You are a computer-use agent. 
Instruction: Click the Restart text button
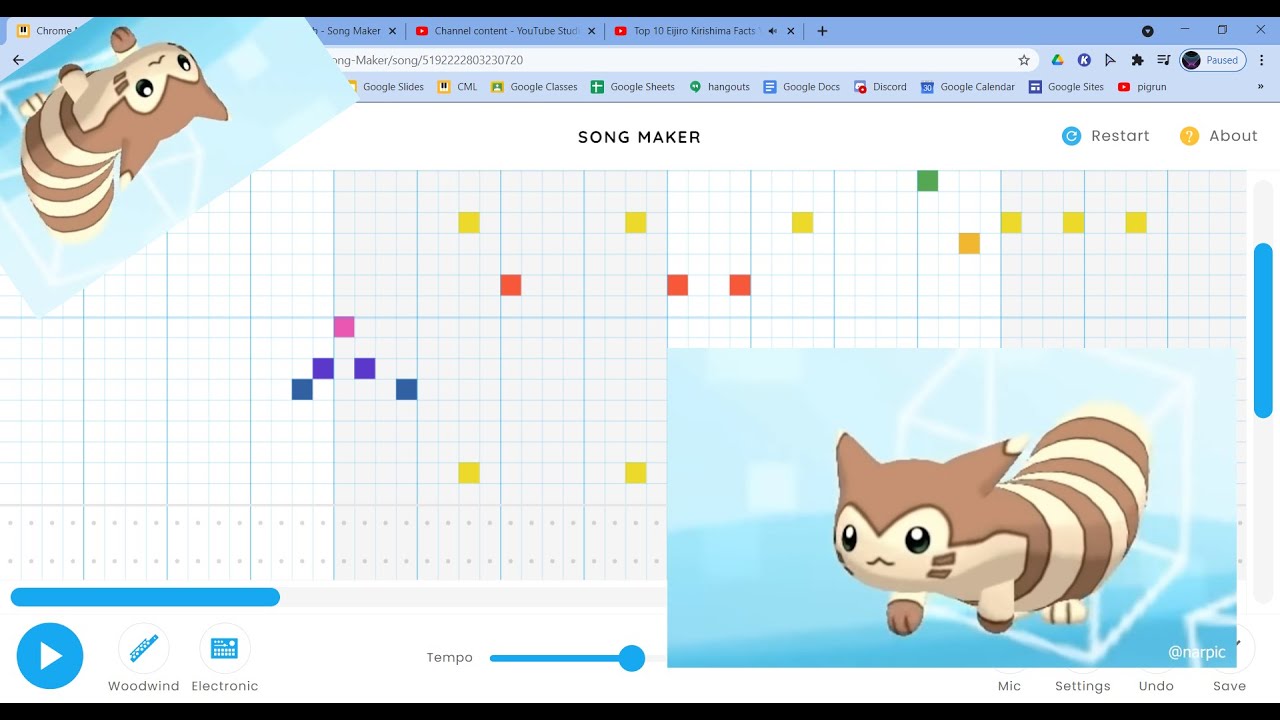[x=1120, y=136]
